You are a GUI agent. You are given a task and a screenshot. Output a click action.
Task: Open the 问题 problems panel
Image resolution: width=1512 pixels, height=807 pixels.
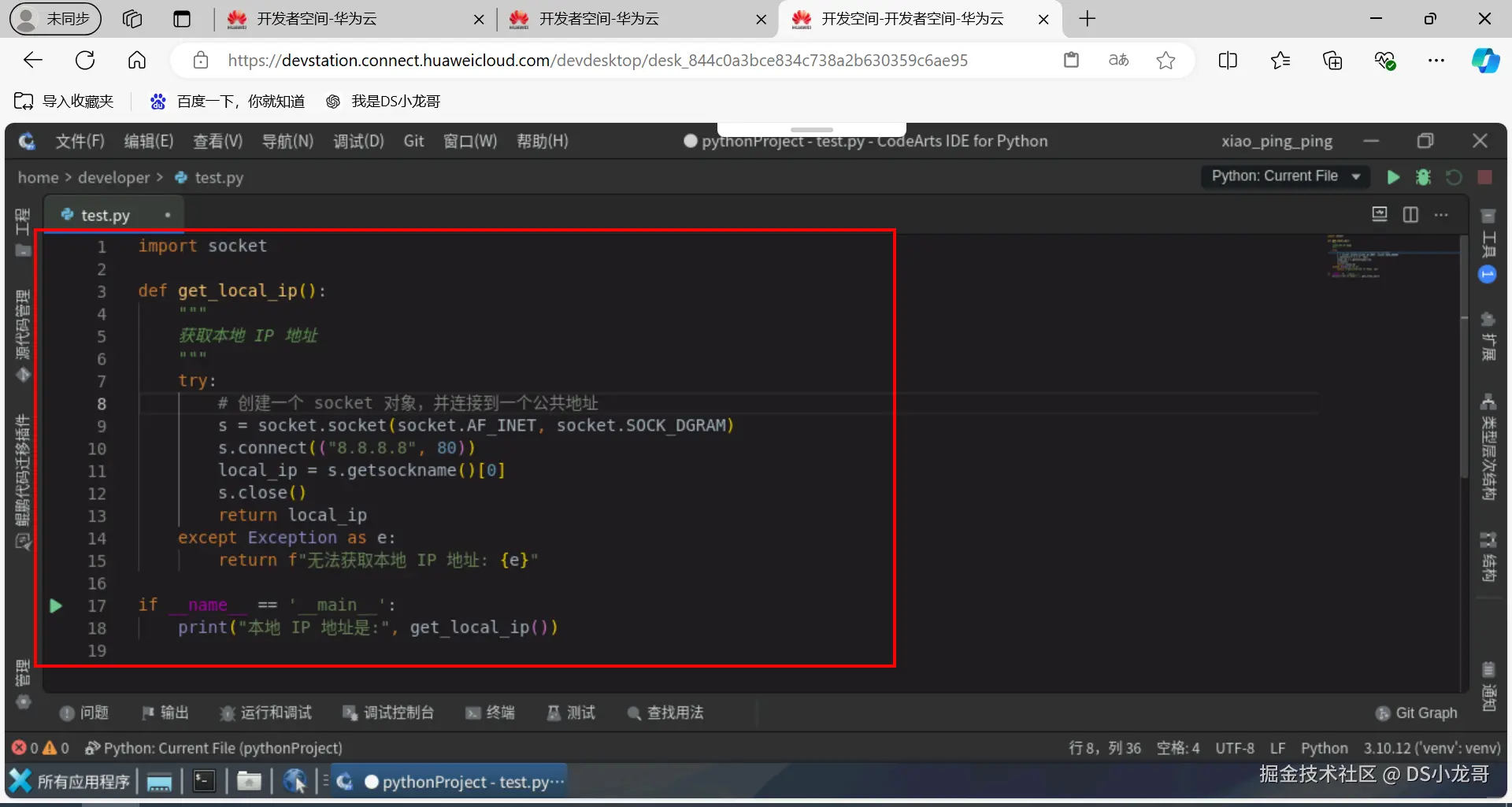tap(84, 713)
